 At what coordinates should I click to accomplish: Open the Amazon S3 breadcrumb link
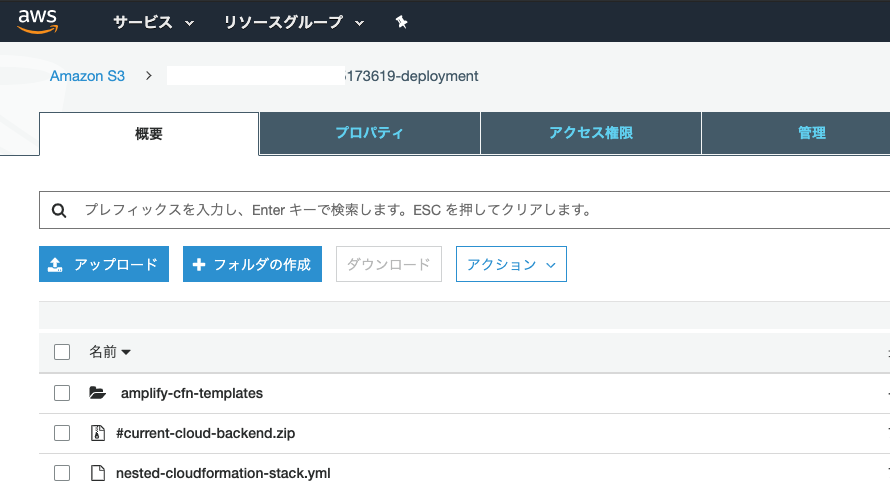click(87, 76)
